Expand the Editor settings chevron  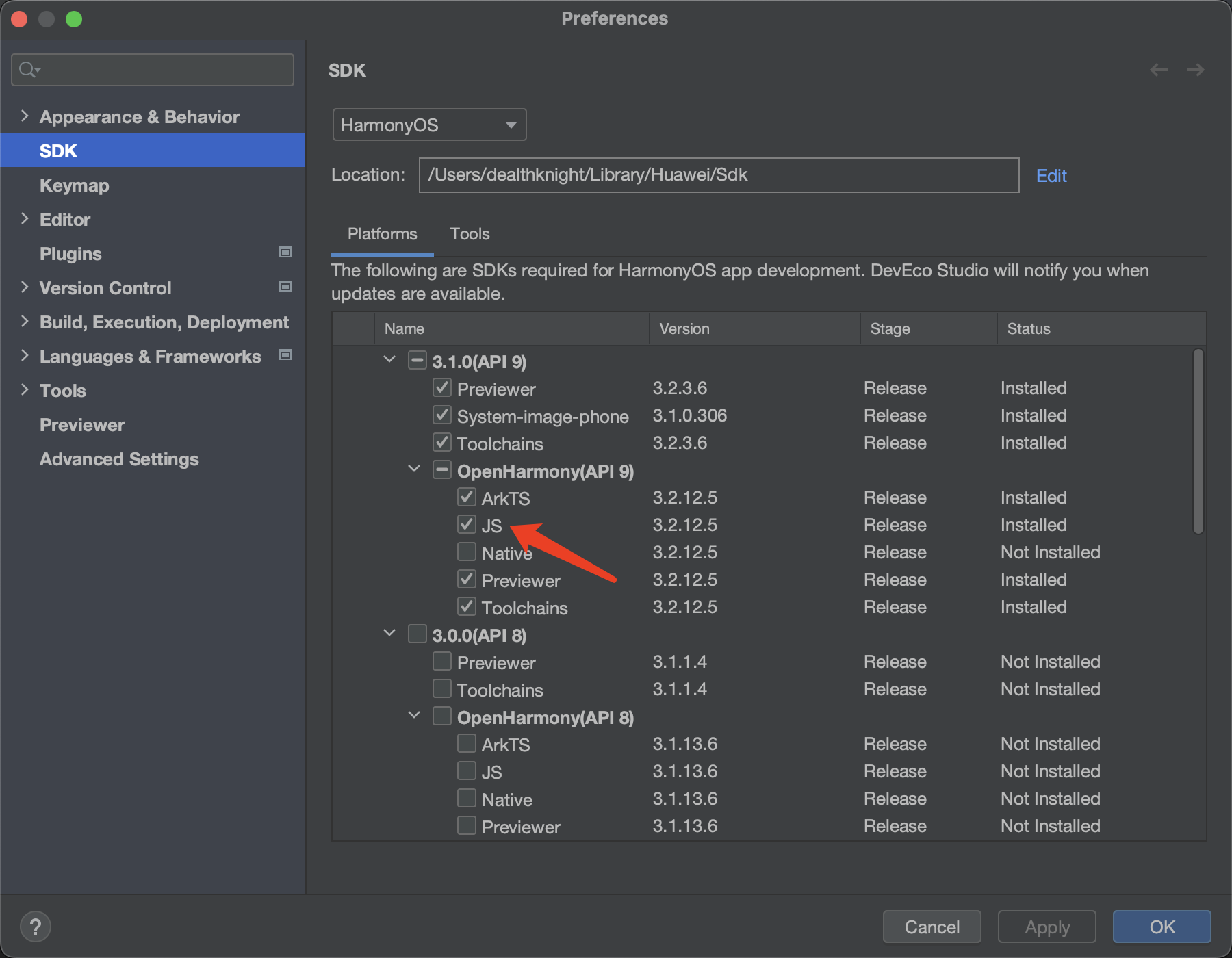point(25,218)
